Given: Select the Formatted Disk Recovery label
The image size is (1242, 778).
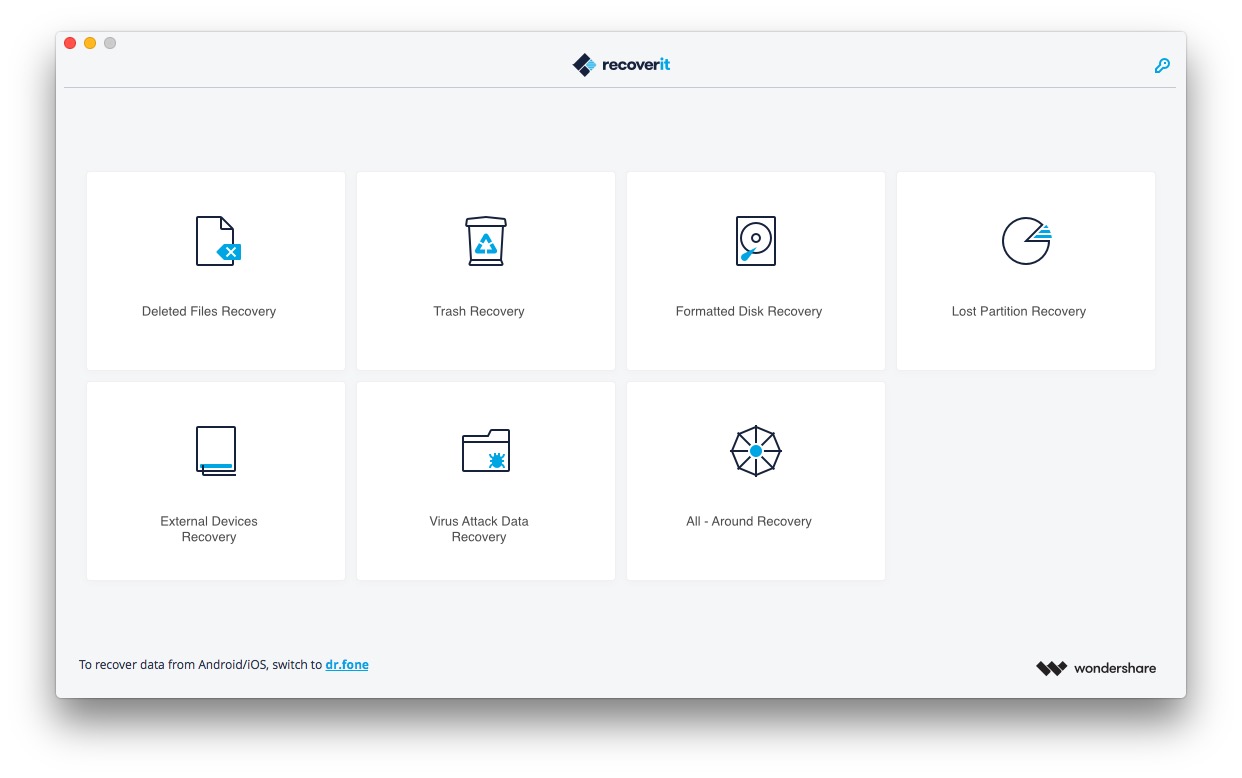Looking at the screenshot, I should point(749,312).
